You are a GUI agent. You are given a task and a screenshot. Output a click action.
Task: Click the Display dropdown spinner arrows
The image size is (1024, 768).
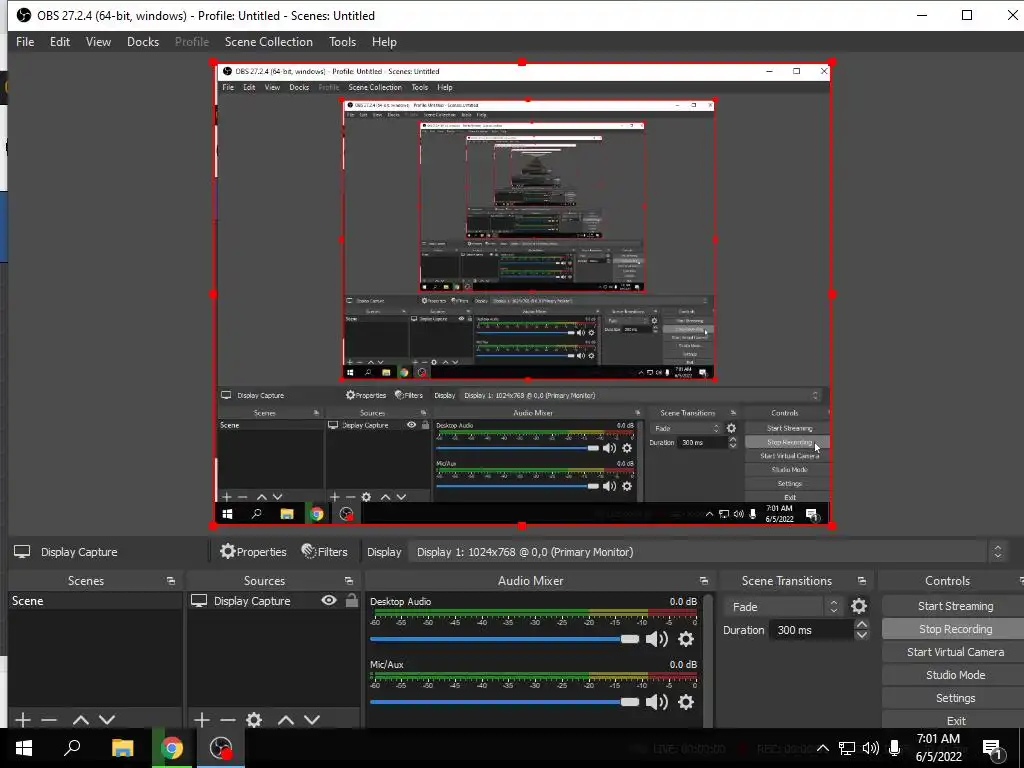tap(997, 552)
